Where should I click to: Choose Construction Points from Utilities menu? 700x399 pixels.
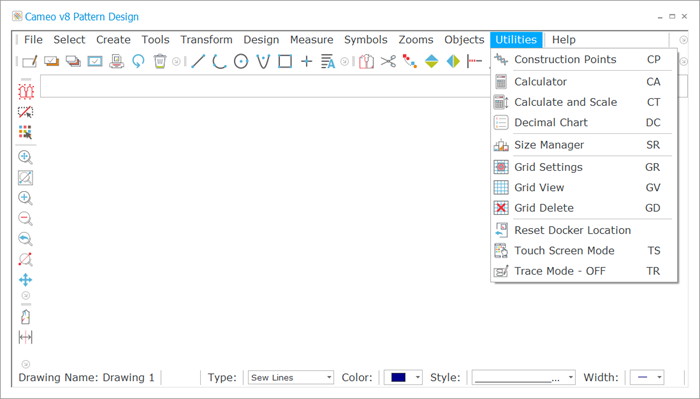point(584,59)
